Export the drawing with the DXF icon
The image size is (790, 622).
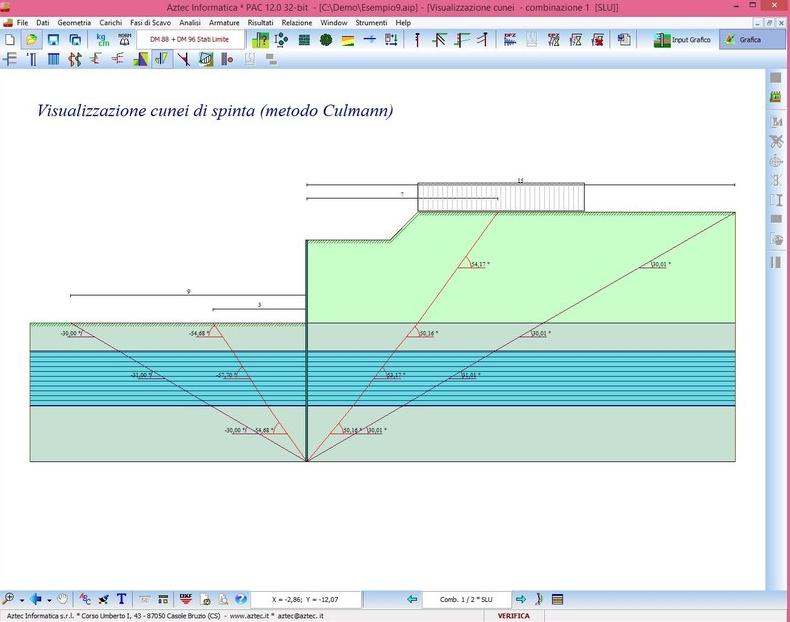point(185,599)
